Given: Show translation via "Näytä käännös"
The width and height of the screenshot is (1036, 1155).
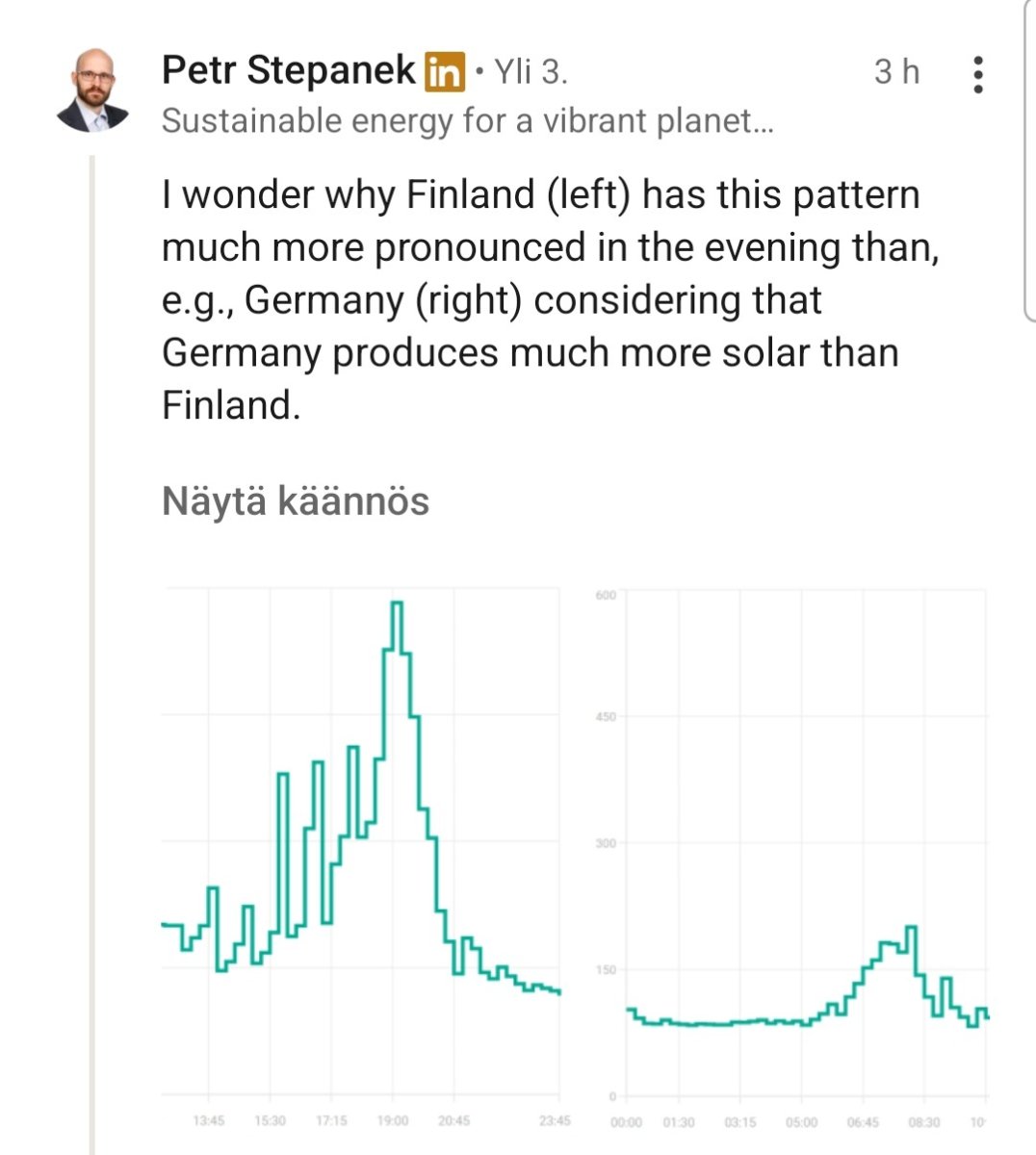Looking at the screenshot, I should [x=296, y=501].
